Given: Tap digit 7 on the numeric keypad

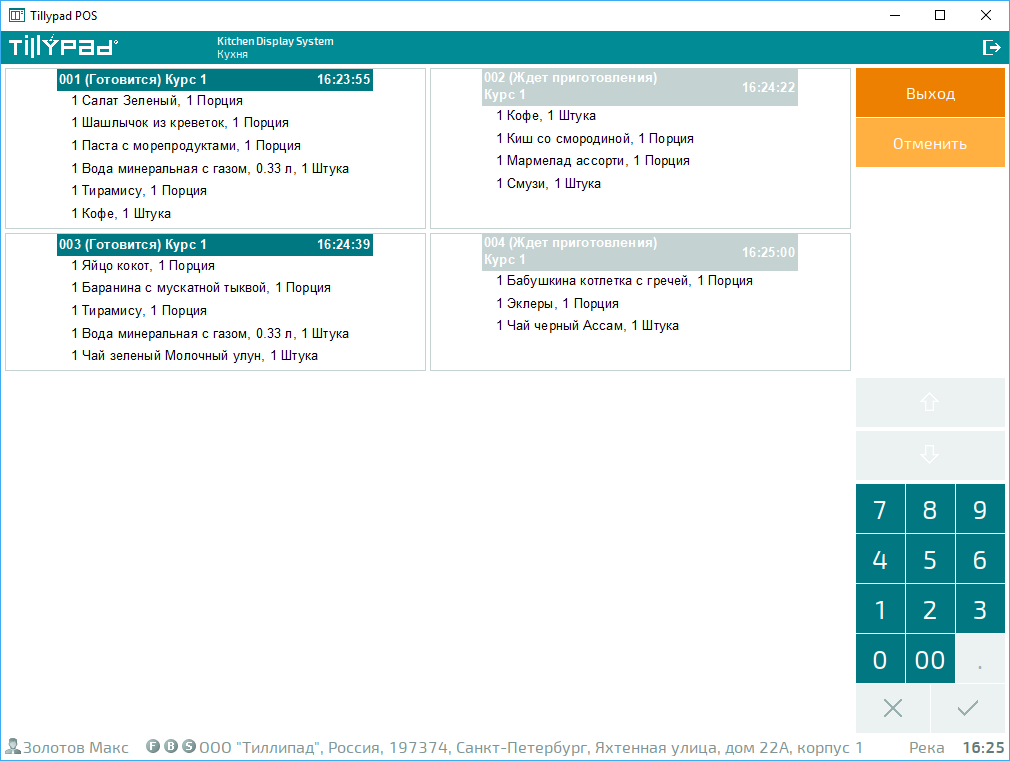Looking at the screenshot, I should (x=880, y=510).
